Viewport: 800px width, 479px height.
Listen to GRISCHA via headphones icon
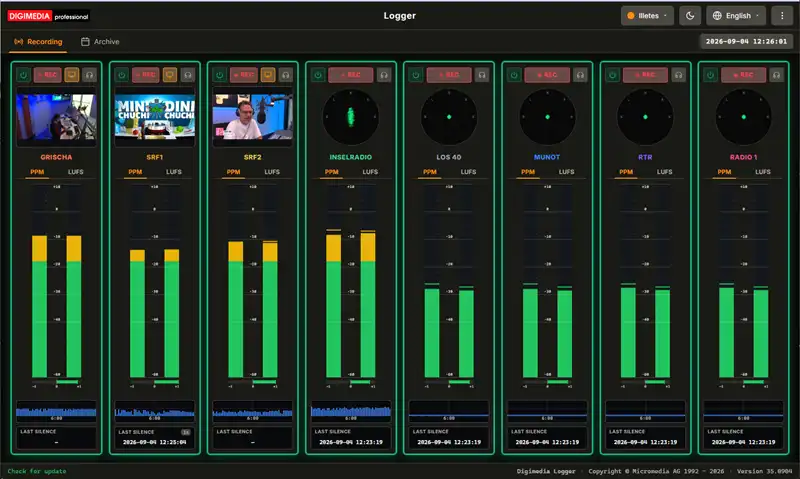pos(89,75)
